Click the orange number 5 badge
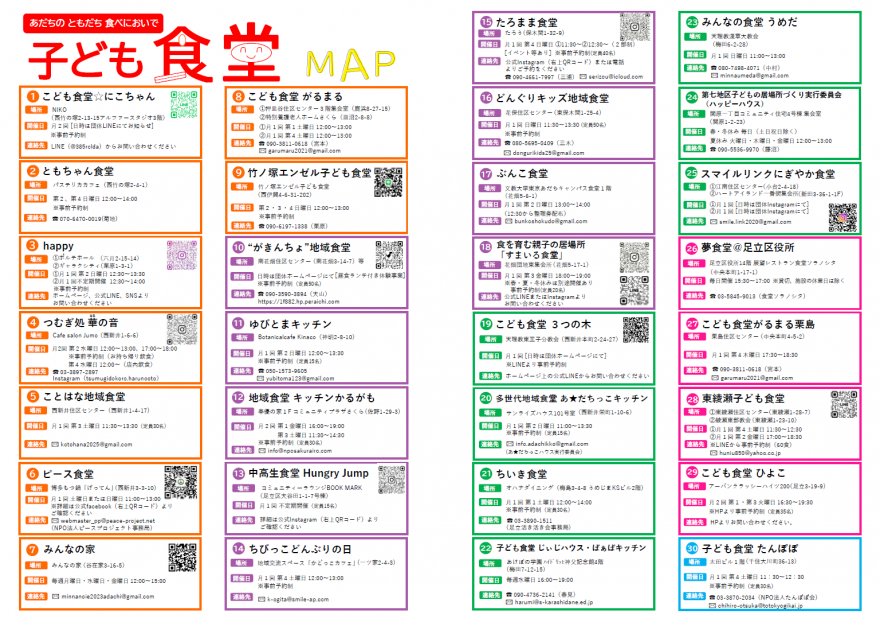 pos(33,397)
